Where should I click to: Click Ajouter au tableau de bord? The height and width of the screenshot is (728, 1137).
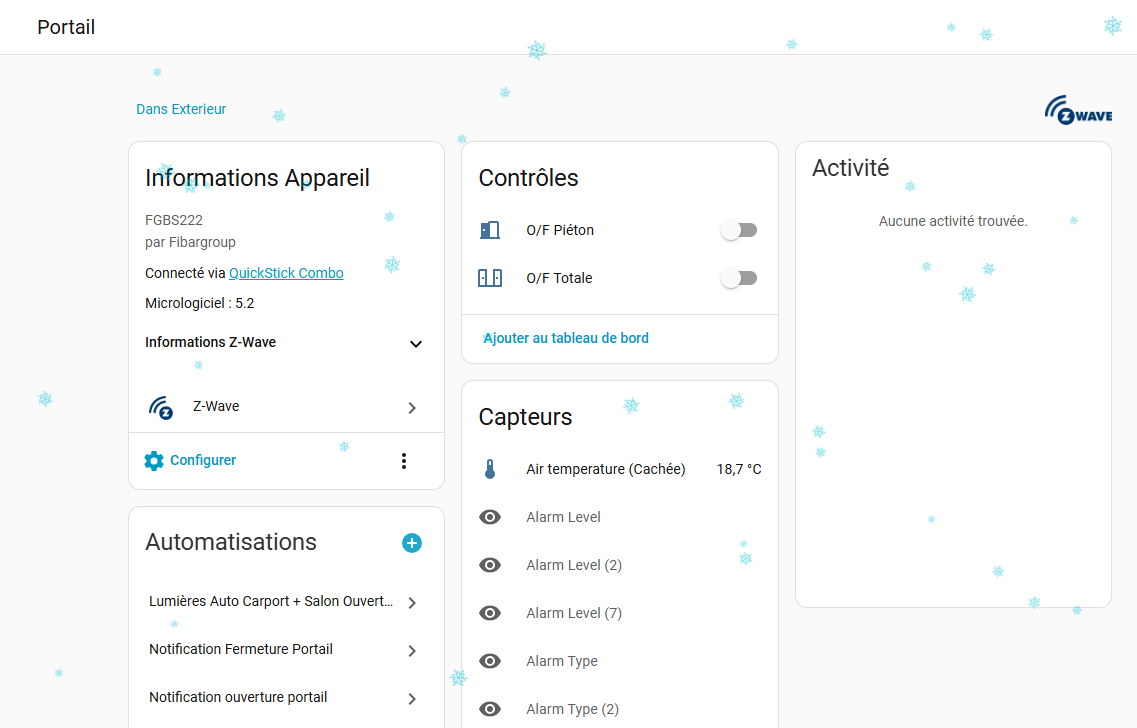coord(566,339)
